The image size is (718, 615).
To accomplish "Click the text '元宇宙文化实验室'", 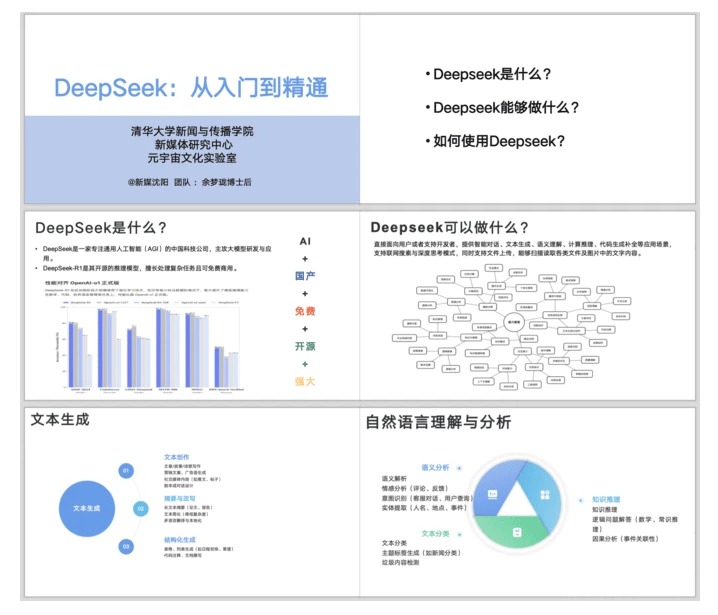I will (192, 158).
